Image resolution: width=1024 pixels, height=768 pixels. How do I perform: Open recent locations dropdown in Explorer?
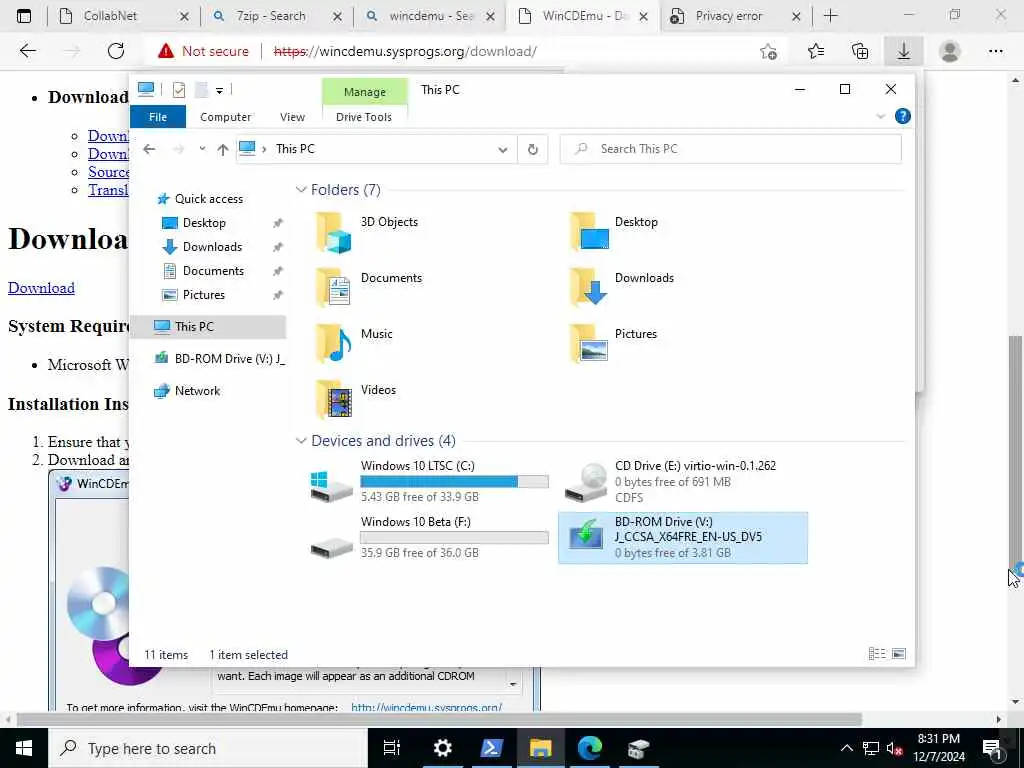click(x=202, y=149)
